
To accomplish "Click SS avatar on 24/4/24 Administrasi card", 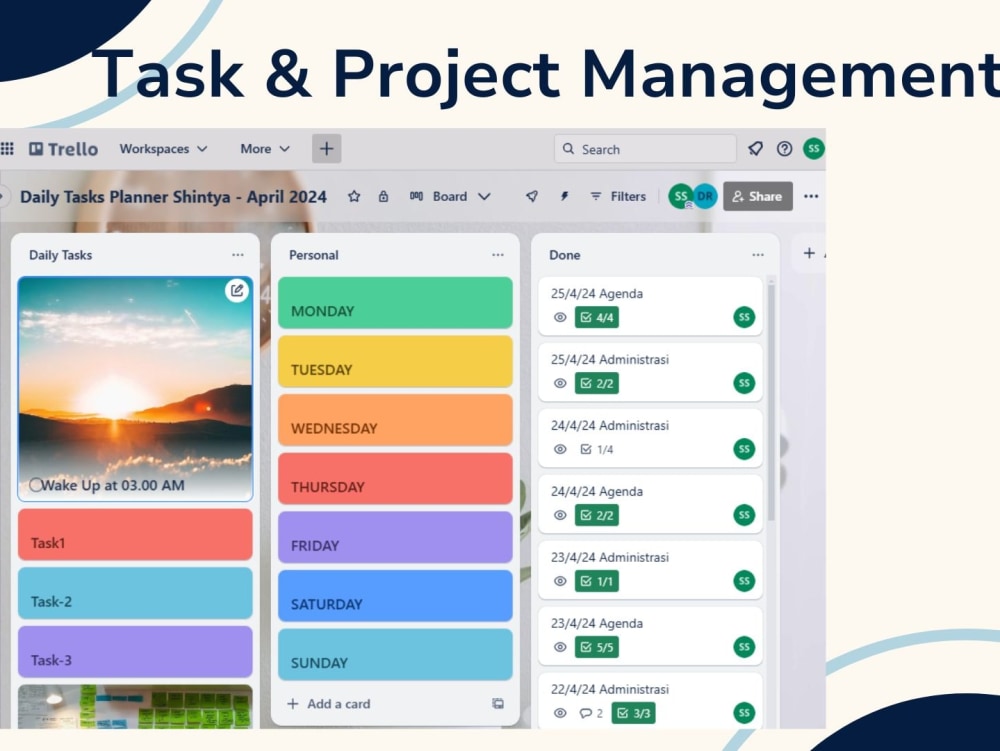I will 744,449.
